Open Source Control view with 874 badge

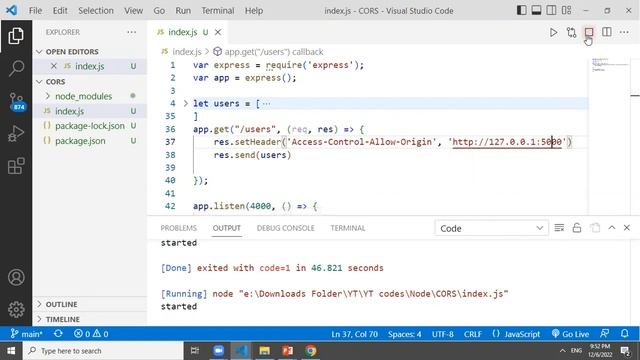pyautogui.click(x=17, y=101)
